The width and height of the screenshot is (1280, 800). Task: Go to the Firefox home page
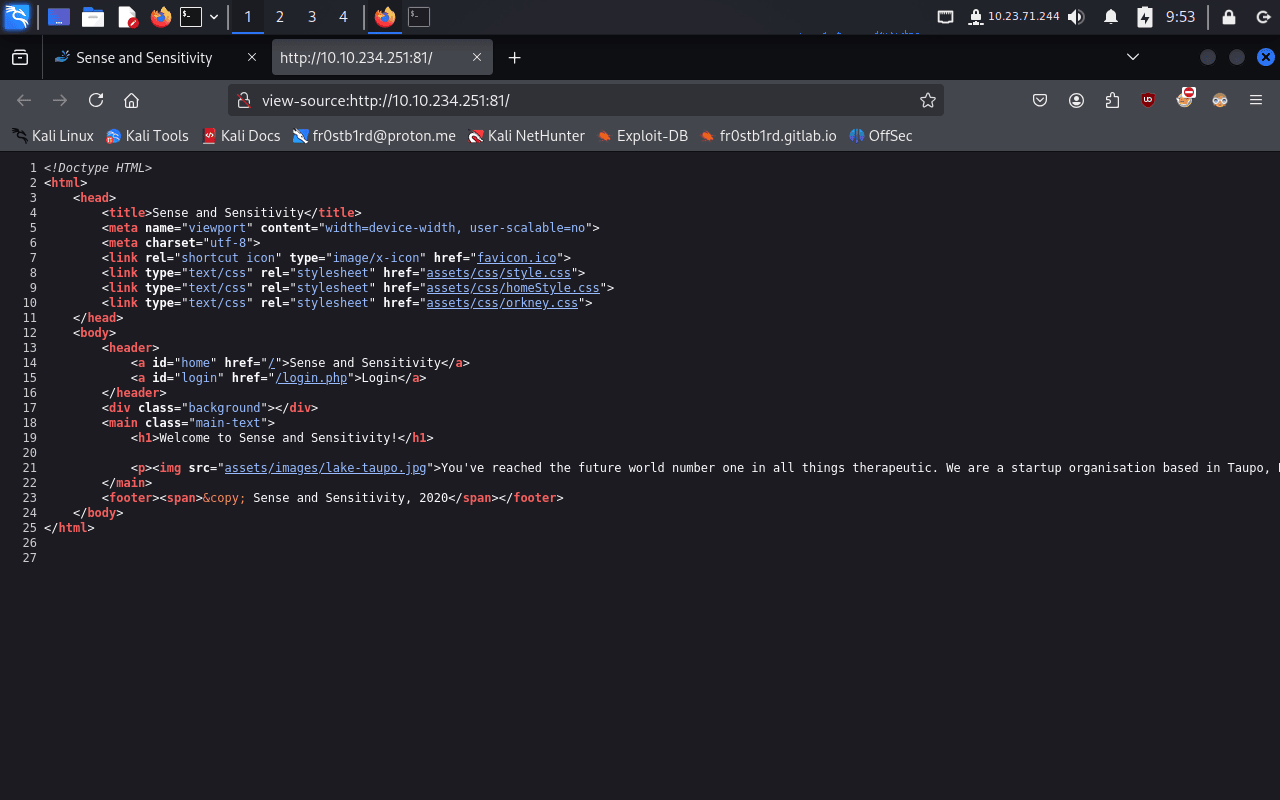click(131, 100)
